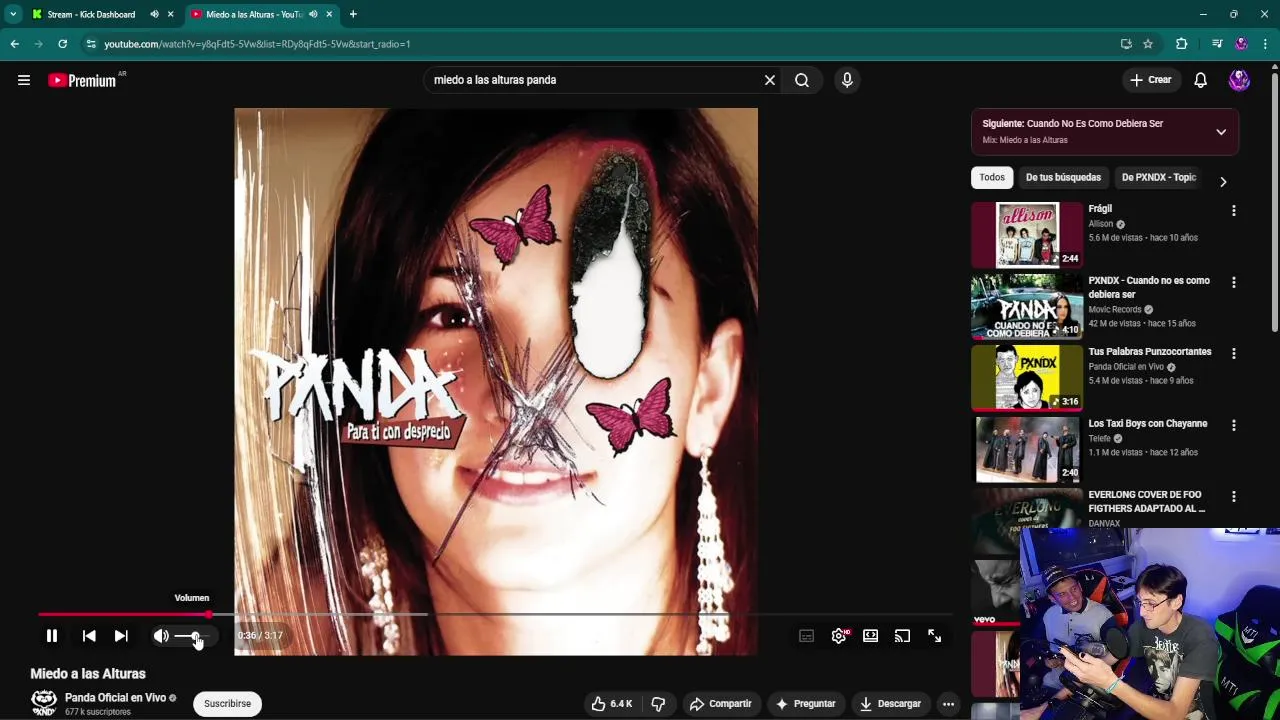Run search with the magnifier button
This screenshot has height=720, width=1280.
(x=802, y=80)
